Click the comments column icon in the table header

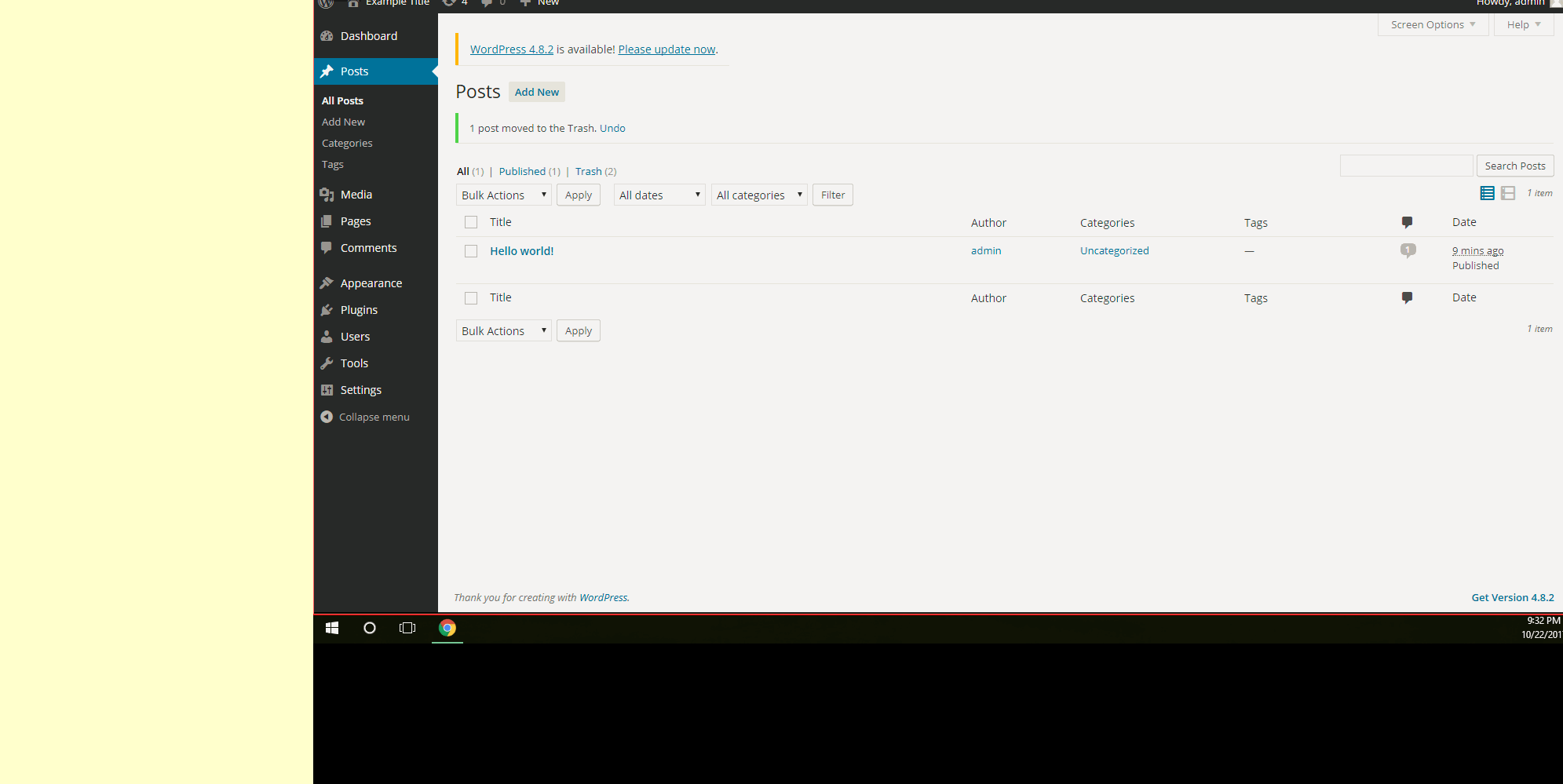(x=1407, y=222)
